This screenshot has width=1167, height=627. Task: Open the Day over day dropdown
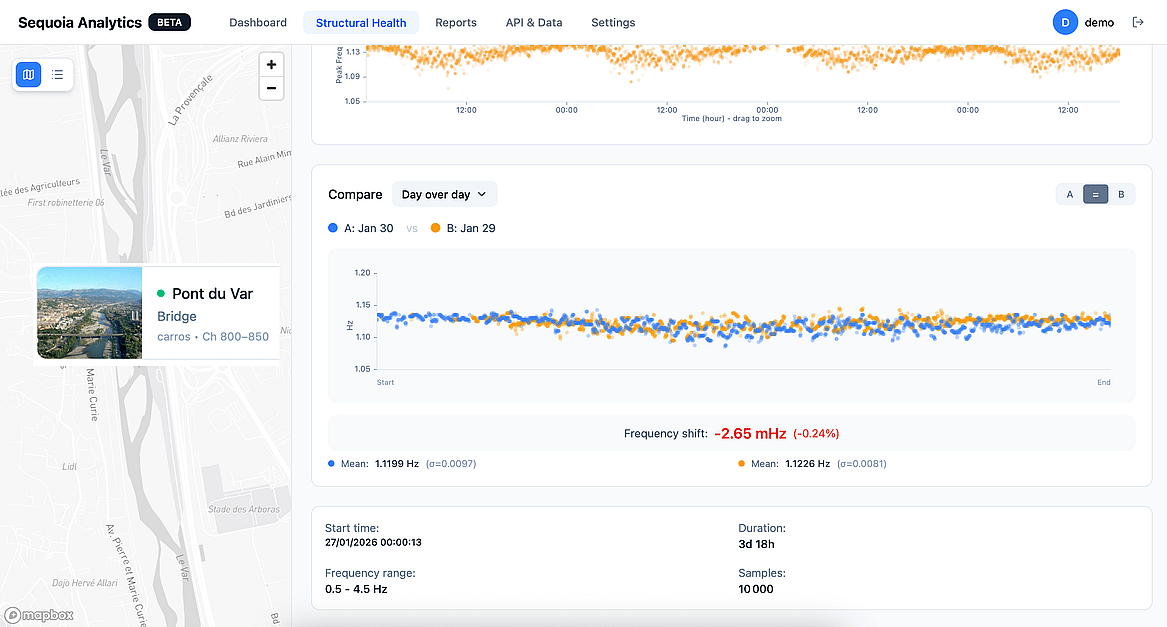click(444, 194)
